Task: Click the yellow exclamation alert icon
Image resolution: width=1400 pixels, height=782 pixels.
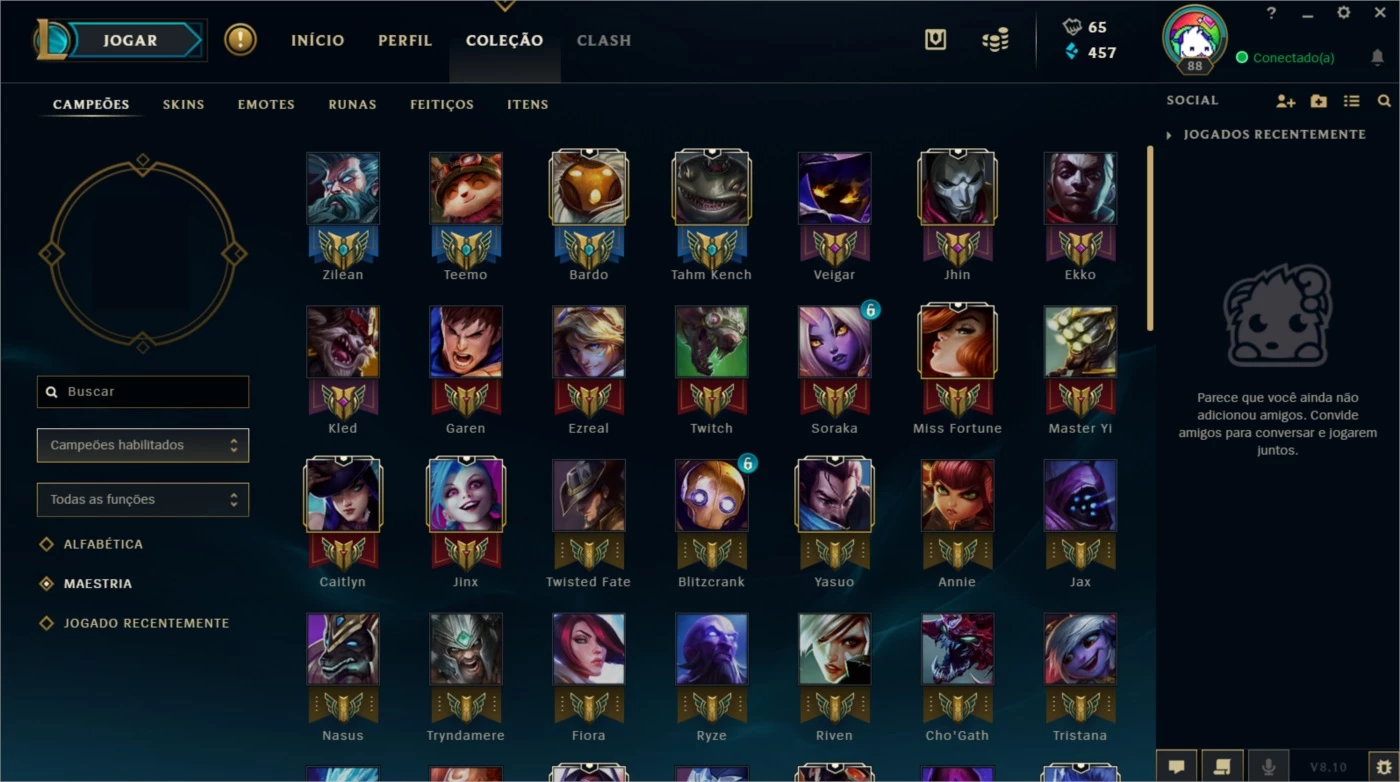Action: [x=240, y=40]
